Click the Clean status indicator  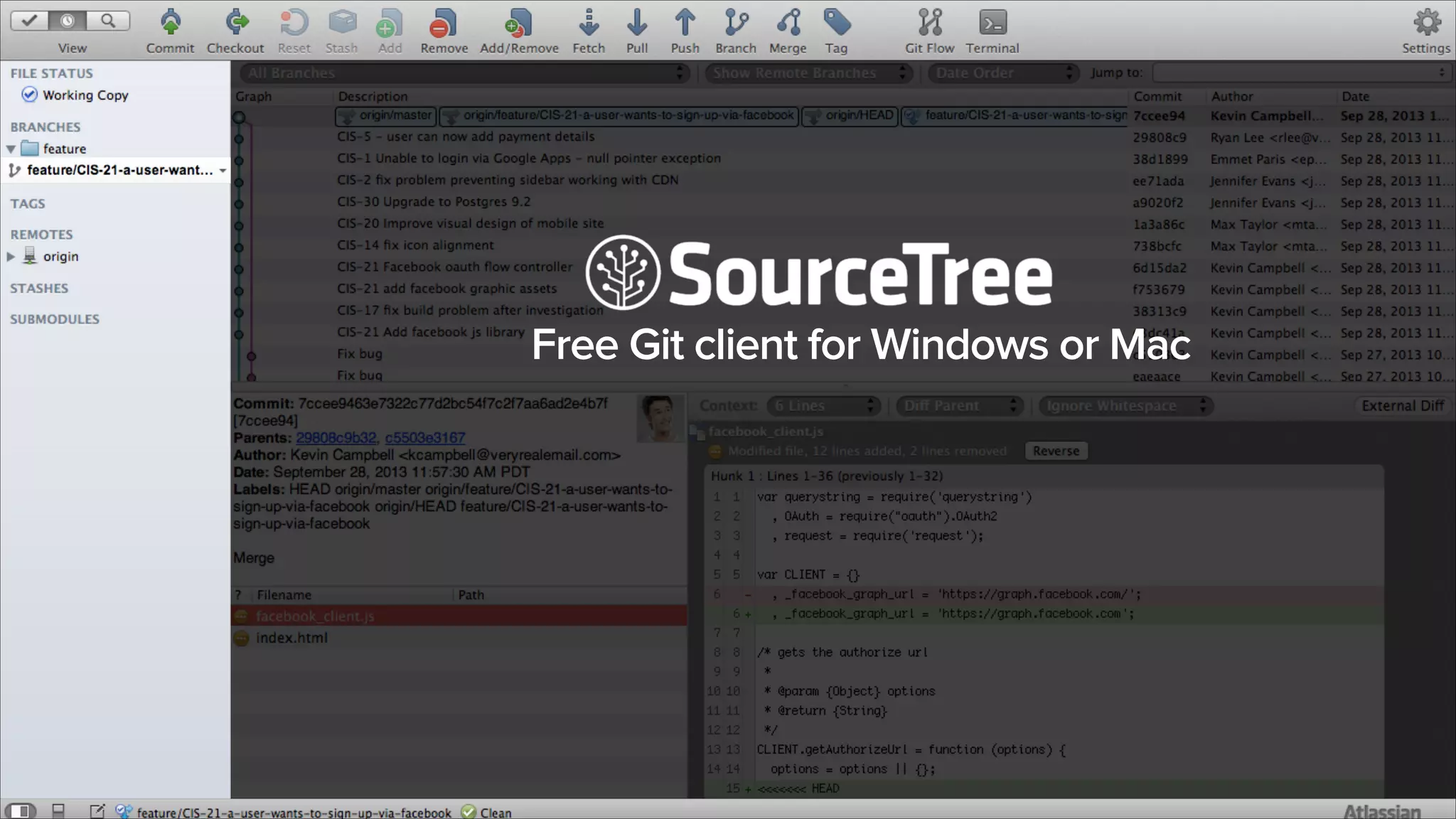tap(486, 812)
